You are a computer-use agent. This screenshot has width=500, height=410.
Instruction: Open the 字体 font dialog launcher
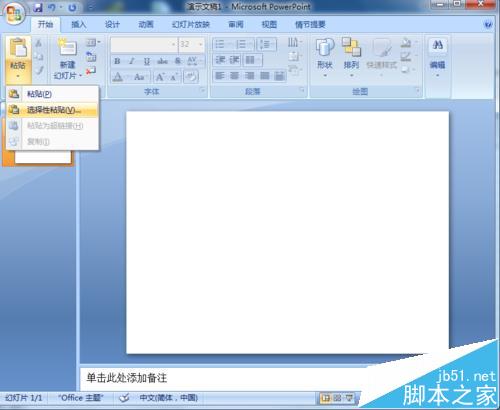tap(202, 90)
